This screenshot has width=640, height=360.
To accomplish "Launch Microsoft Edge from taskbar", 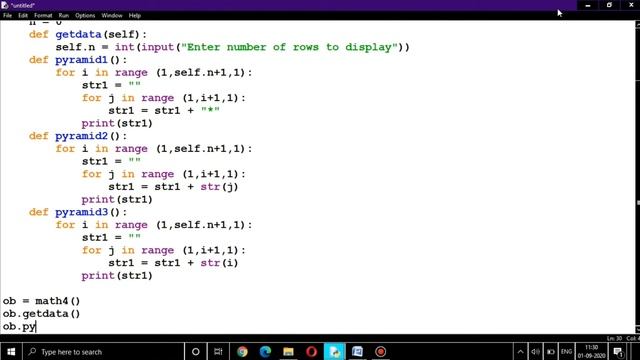I will [x=265, y=351].
